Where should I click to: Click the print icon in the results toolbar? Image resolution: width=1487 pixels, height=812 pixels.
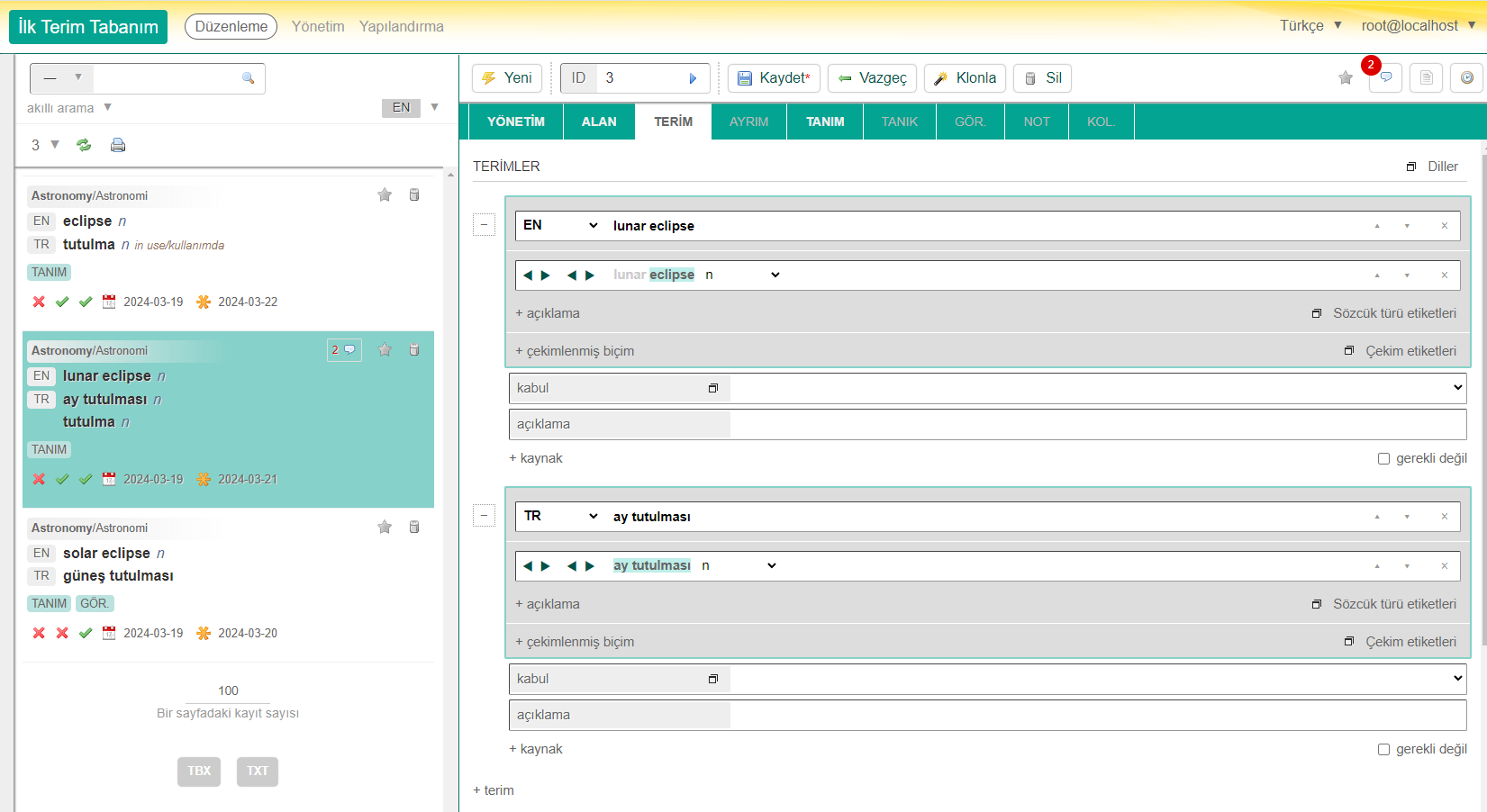[118, 145]
